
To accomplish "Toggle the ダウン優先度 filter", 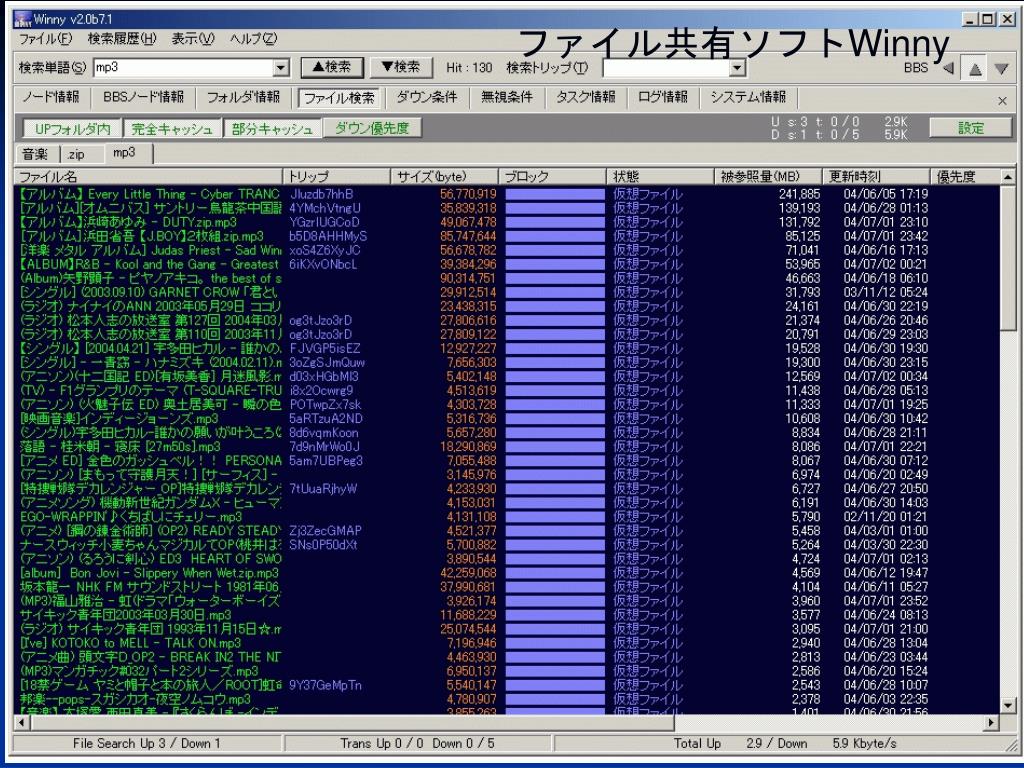I will 372,129.
